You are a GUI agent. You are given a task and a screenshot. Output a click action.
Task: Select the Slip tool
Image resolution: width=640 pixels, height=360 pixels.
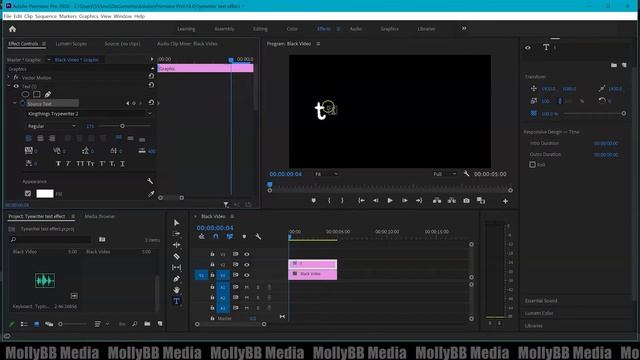pos(176,267)
